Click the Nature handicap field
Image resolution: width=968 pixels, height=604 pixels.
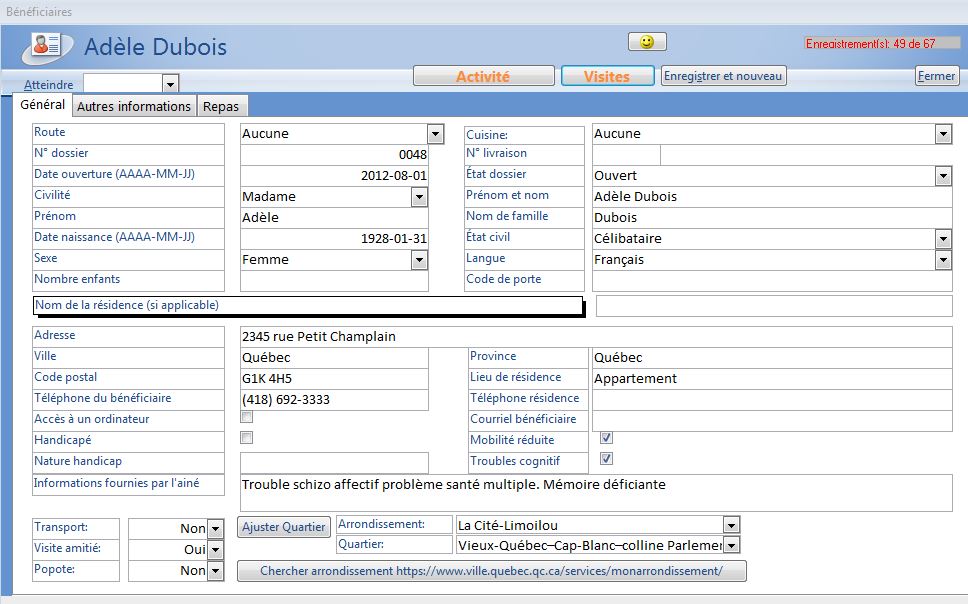pos(334,463)
